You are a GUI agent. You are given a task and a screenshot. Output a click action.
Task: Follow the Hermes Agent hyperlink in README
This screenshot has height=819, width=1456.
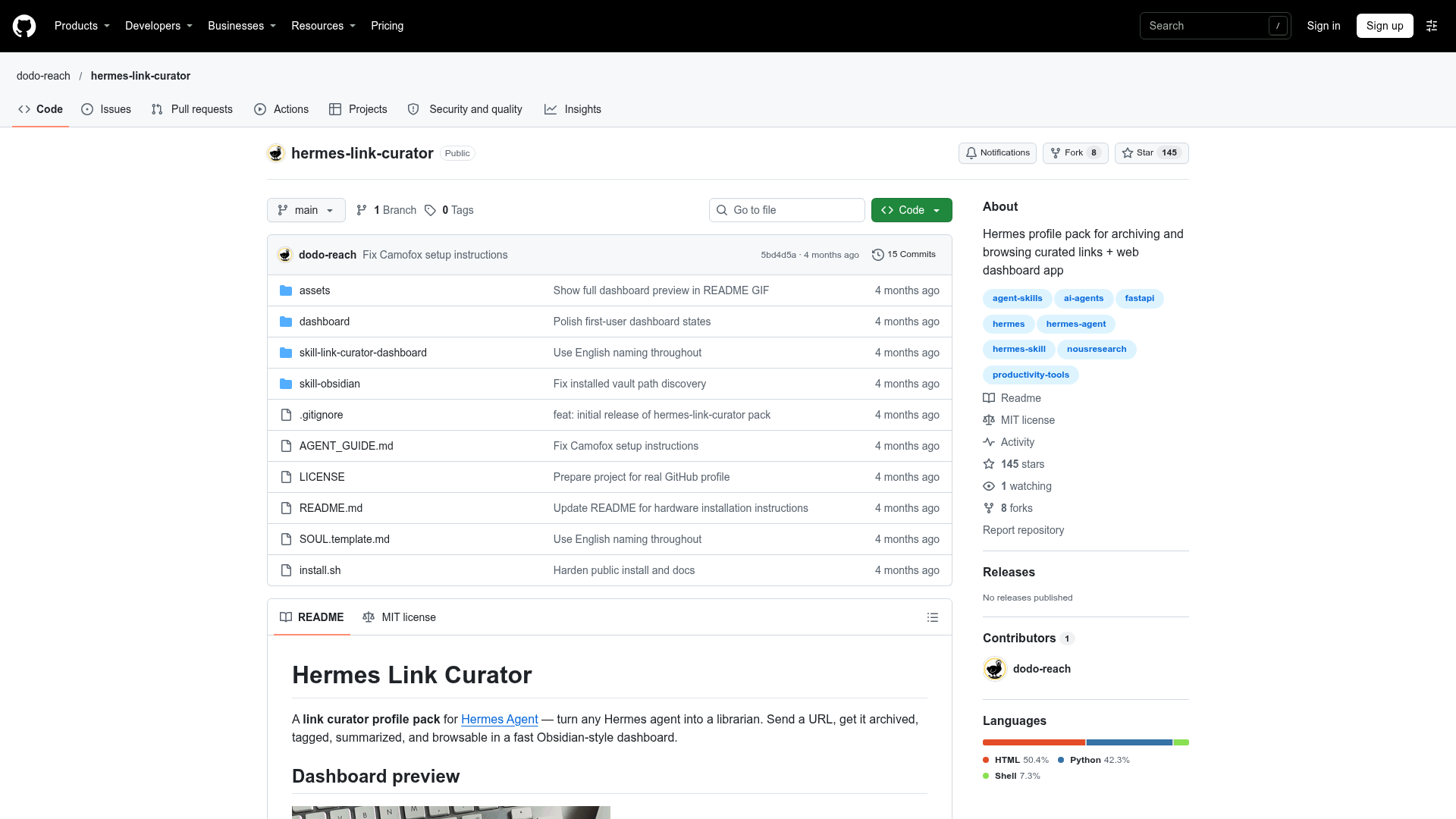pos(500,720)
